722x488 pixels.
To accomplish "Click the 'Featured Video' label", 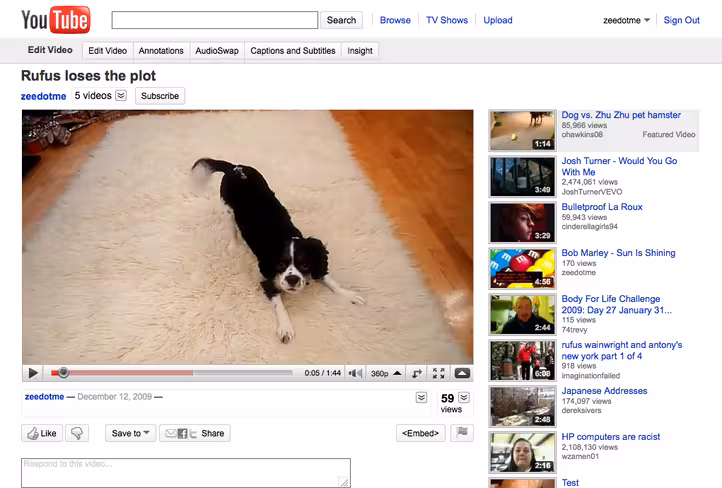I will click(669, 134).
